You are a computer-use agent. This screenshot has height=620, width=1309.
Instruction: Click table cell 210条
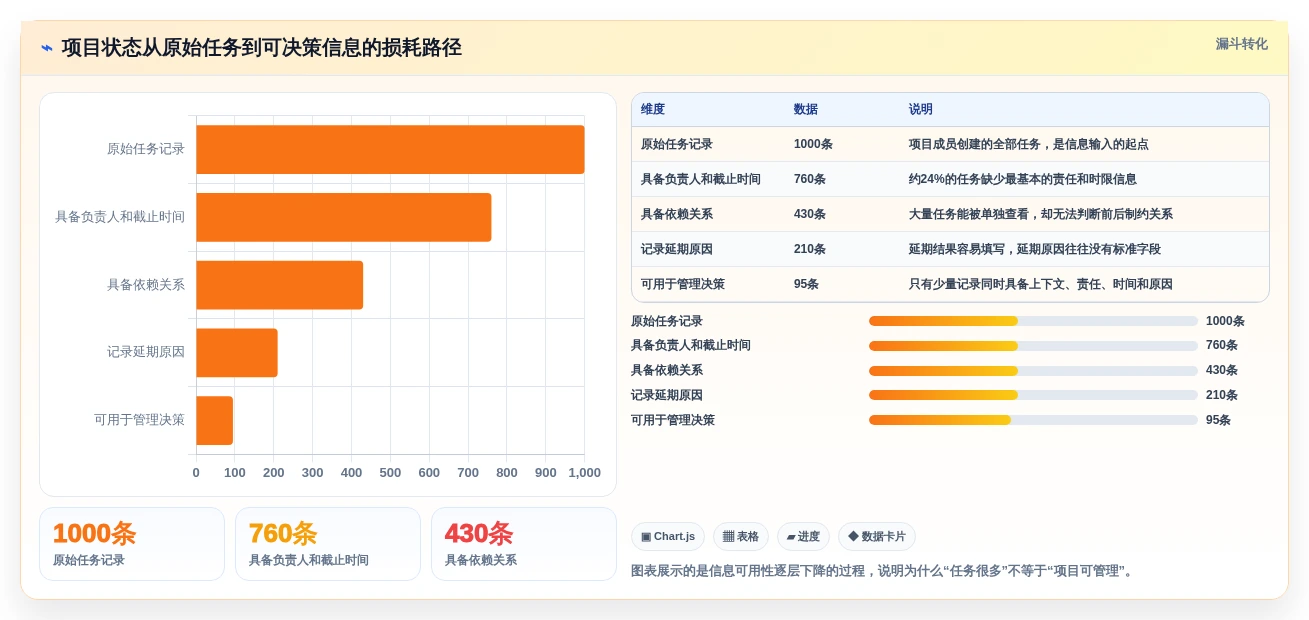coord(810,249)
